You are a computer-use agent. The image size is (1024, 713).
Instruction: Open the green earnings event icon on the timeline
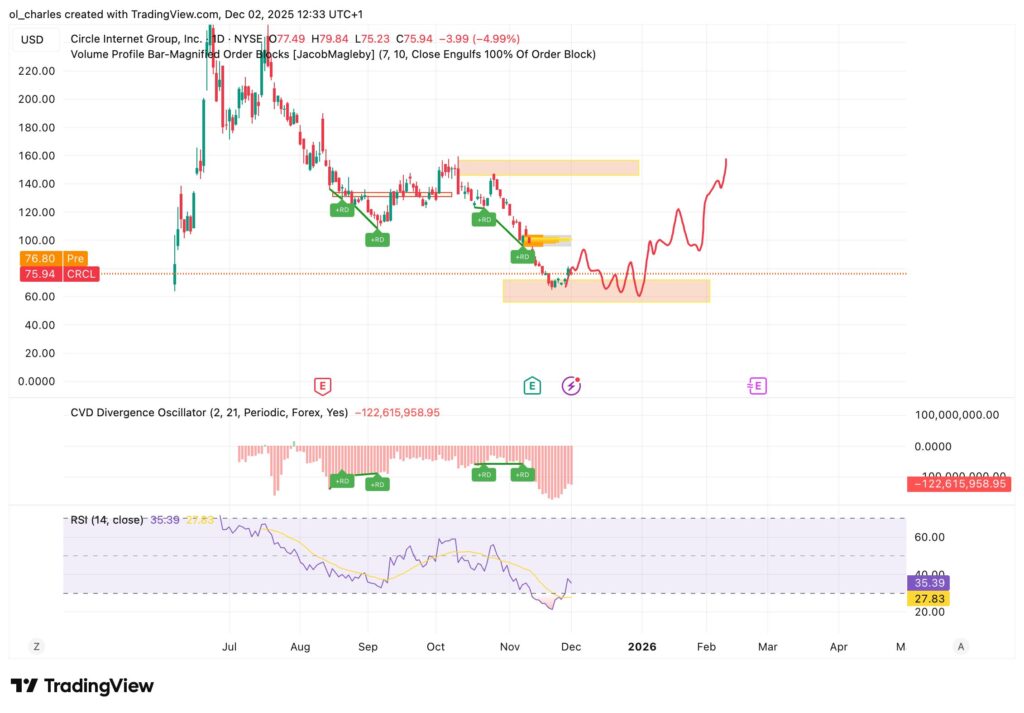click(x=533, y=384)
